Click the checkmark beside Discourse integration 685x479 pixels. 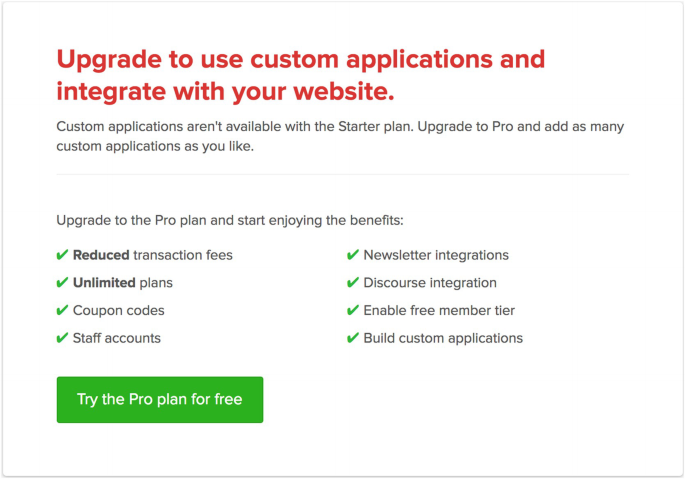353,283
